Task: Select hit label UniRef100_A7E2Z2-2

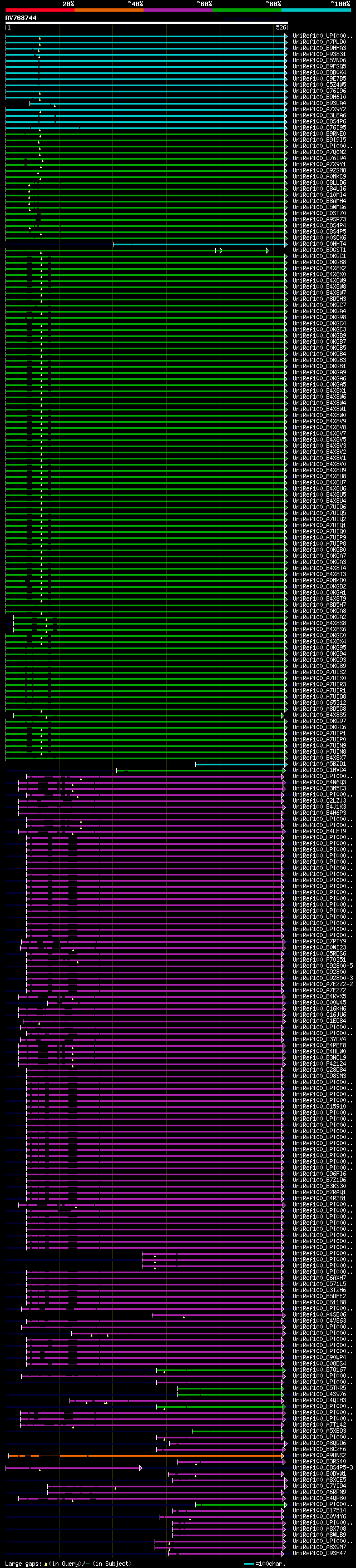Action: [323, 985]
